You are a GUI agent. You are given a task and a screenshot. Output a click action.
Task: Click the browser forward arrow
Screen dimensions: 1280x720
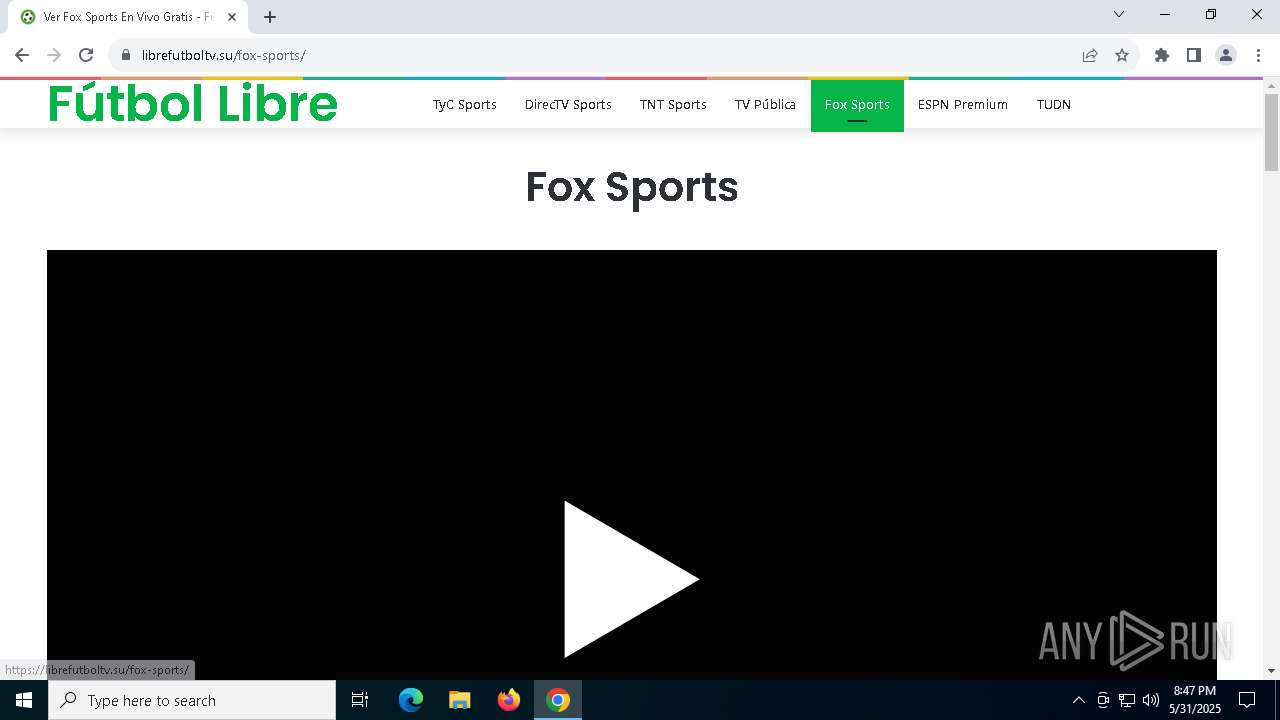click(x=54, y=55)
